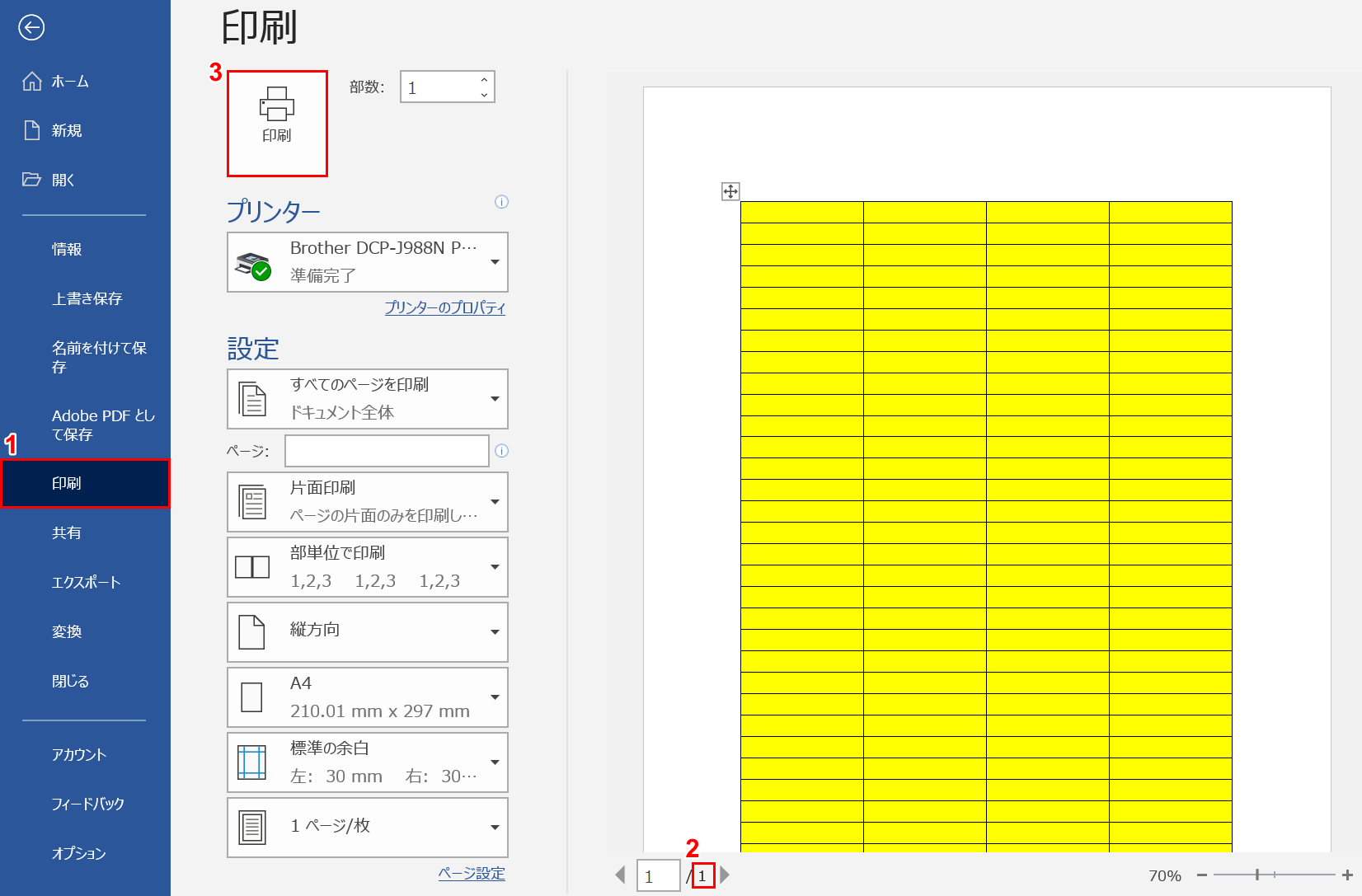Click the single-sided page icon

point(252,502)
